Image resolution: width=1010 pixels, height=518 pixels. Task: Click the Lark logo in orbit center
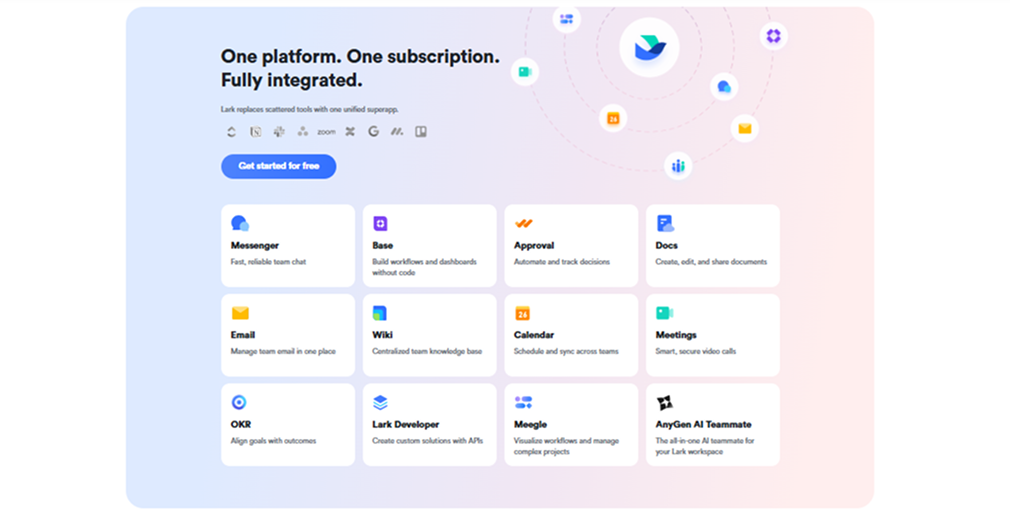click(649, 48)
